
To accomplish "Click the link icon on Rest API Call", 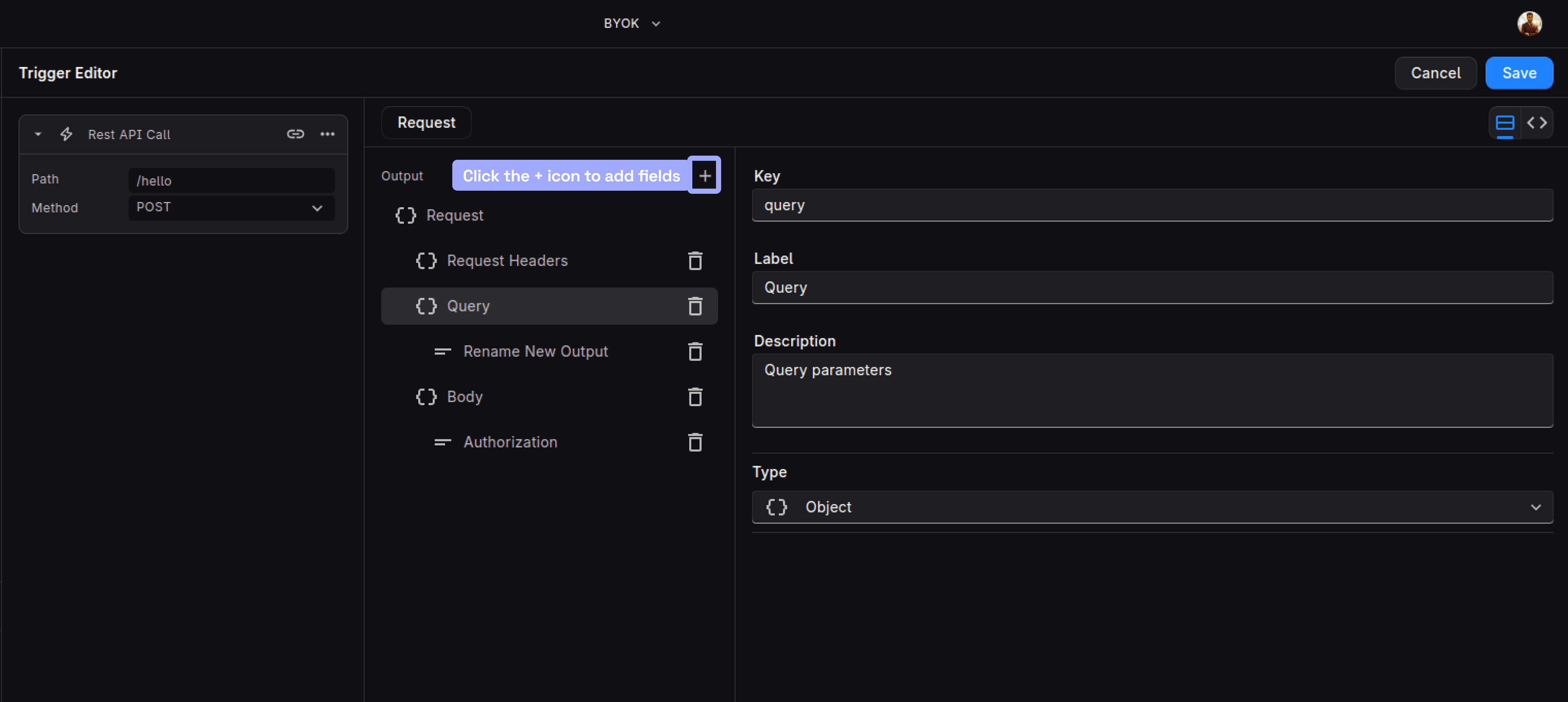I will point(296,134).
